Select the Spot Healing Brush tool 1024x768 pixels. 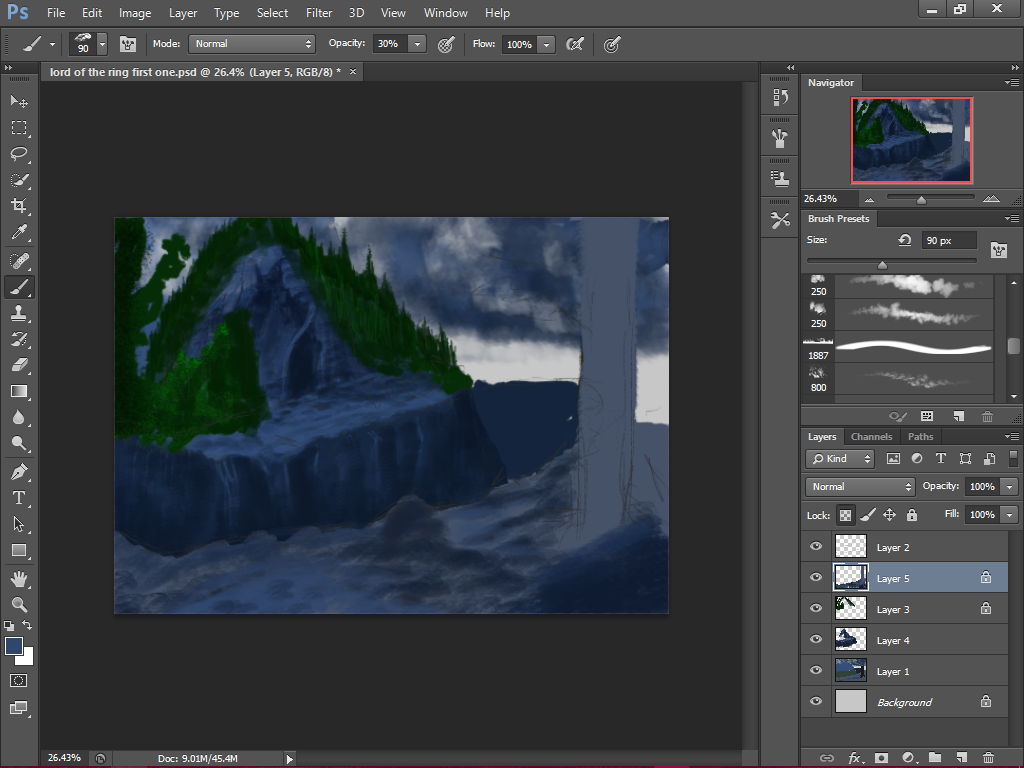pyautogui.click(x=19, y=261)
